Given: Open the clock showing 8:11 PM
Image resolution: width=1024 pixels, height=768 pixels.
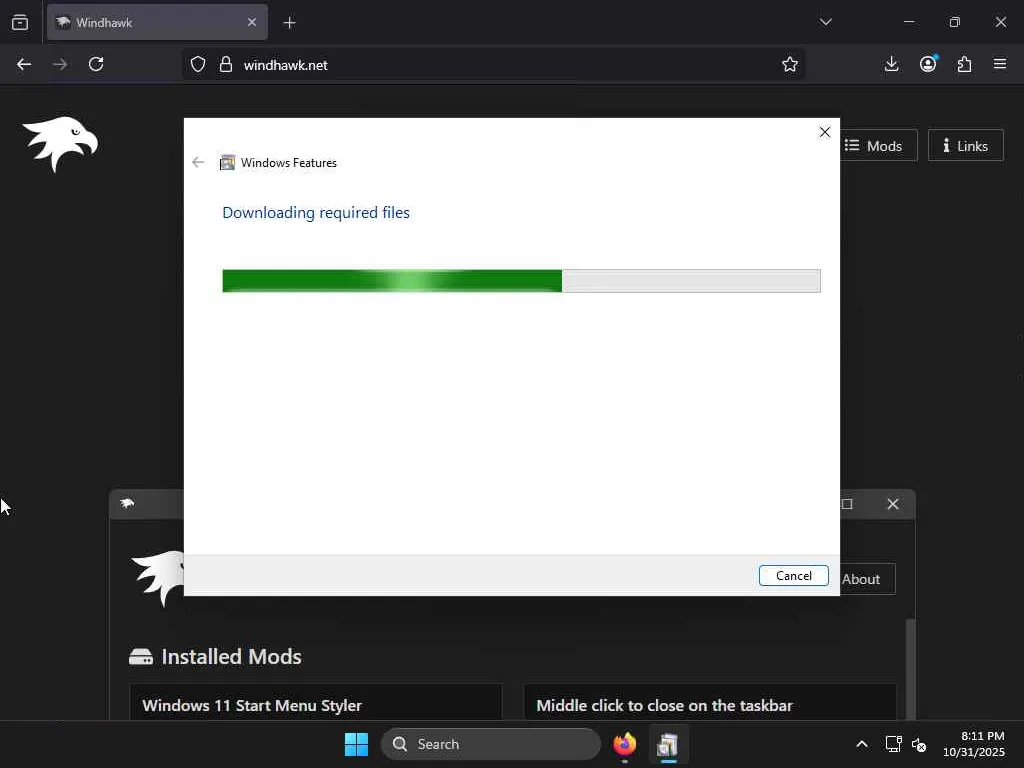Looking at the screenshot, I should click(974, 744).
